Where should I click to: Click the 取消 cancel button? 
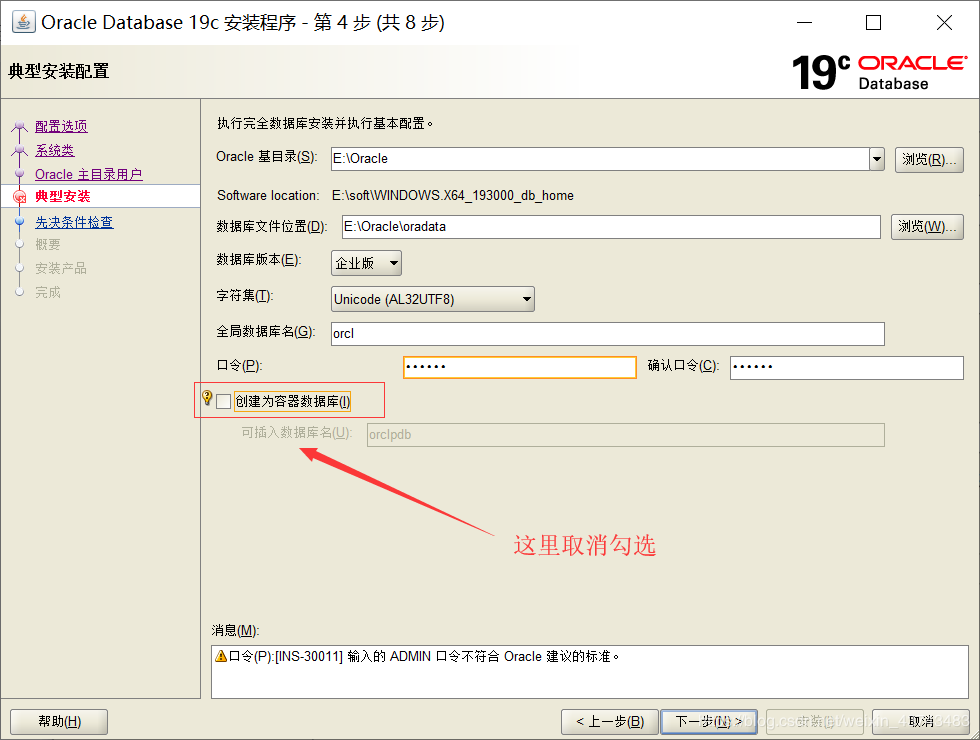point(921,721)
